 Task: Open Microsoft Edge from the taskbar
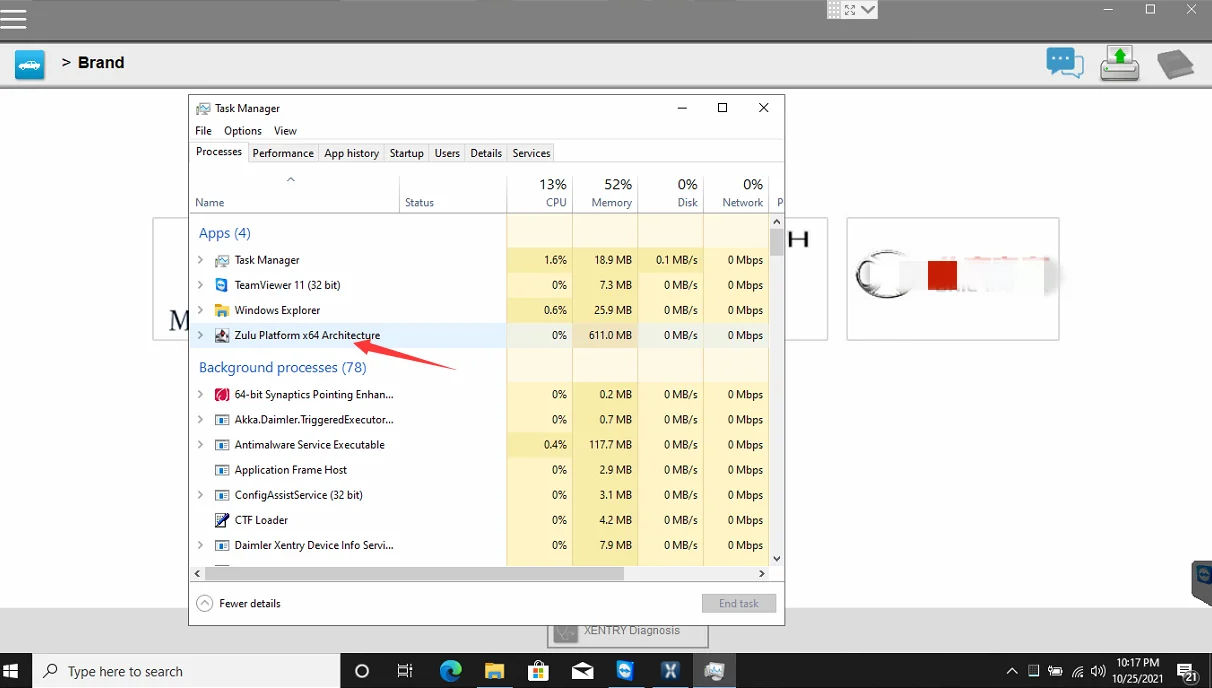tap(451, 671)
